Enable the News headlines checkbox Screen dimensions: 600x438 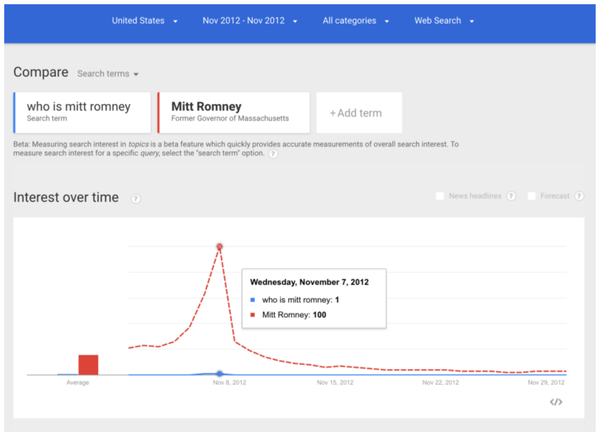tap(440, 196)
